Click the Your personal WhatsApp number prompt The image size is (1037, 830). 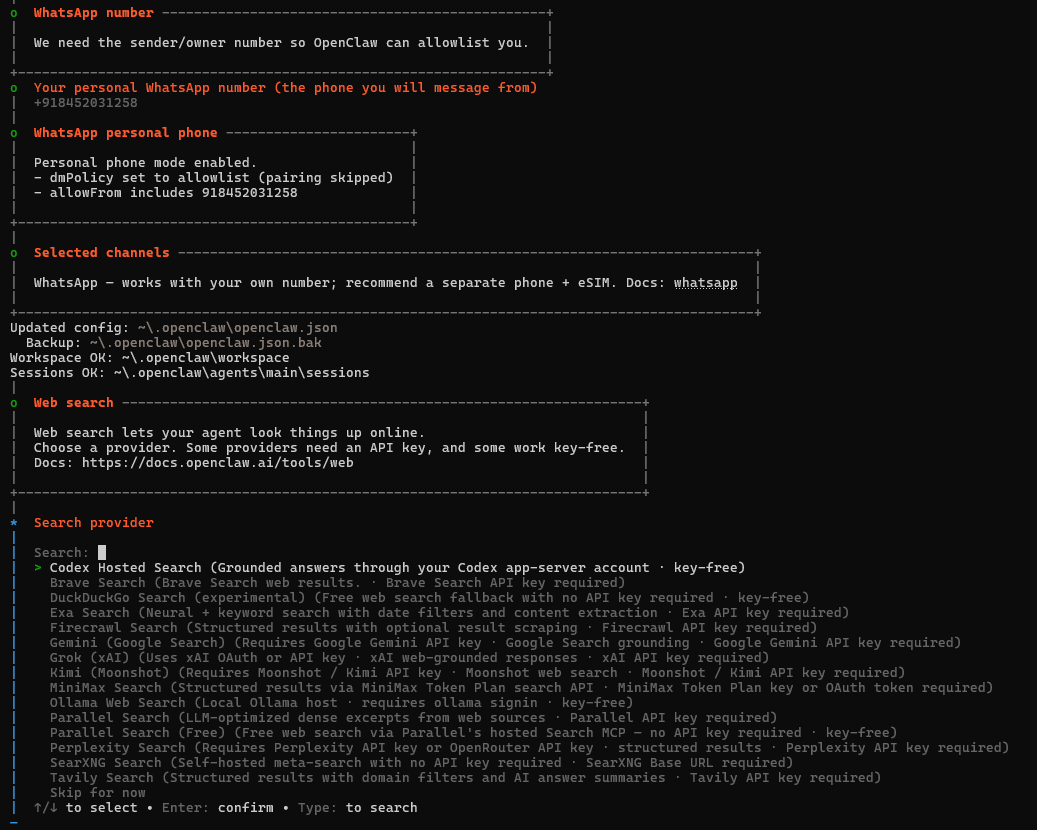286,88
